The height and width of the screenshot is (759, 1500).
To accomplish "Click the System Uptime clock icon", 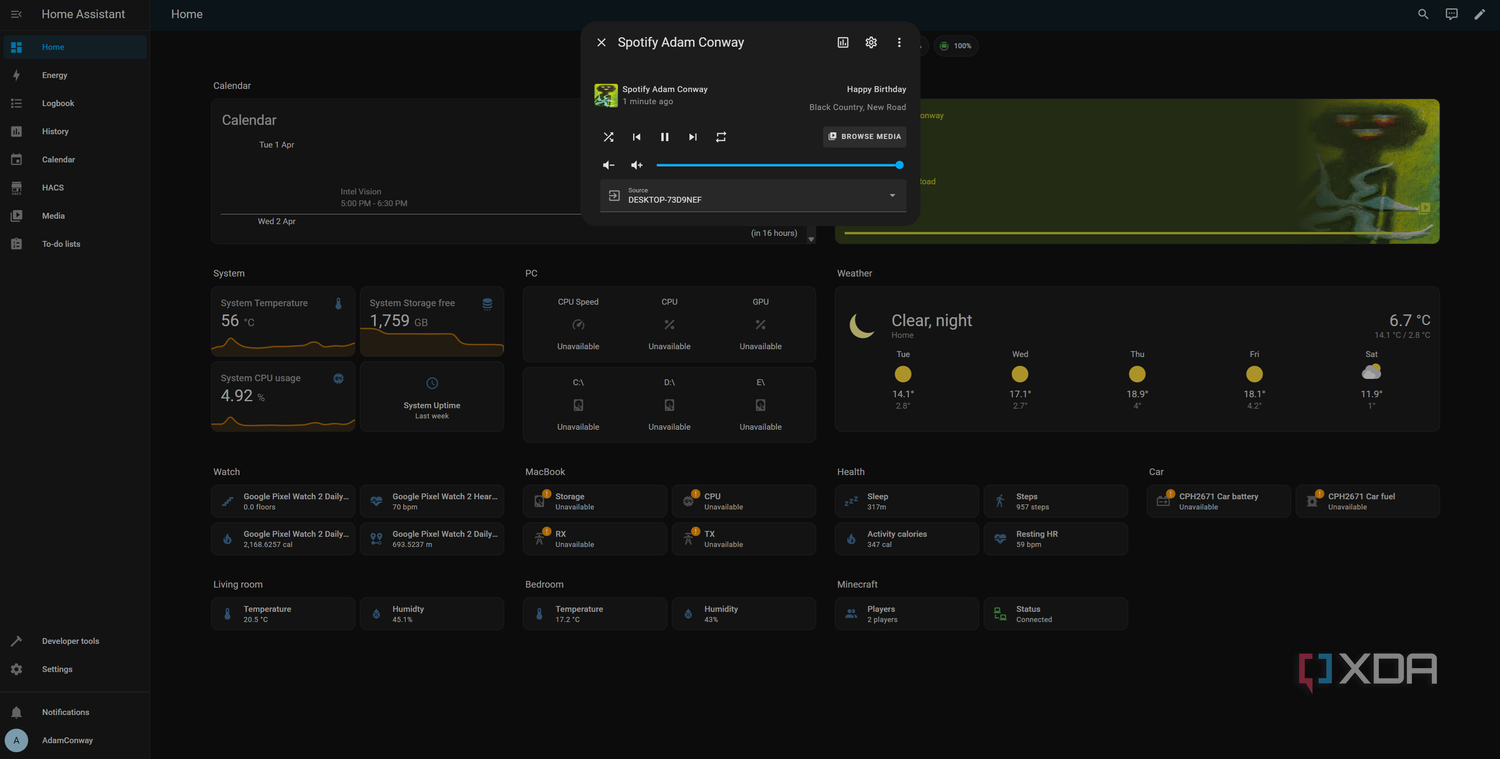I will [432, 383].
